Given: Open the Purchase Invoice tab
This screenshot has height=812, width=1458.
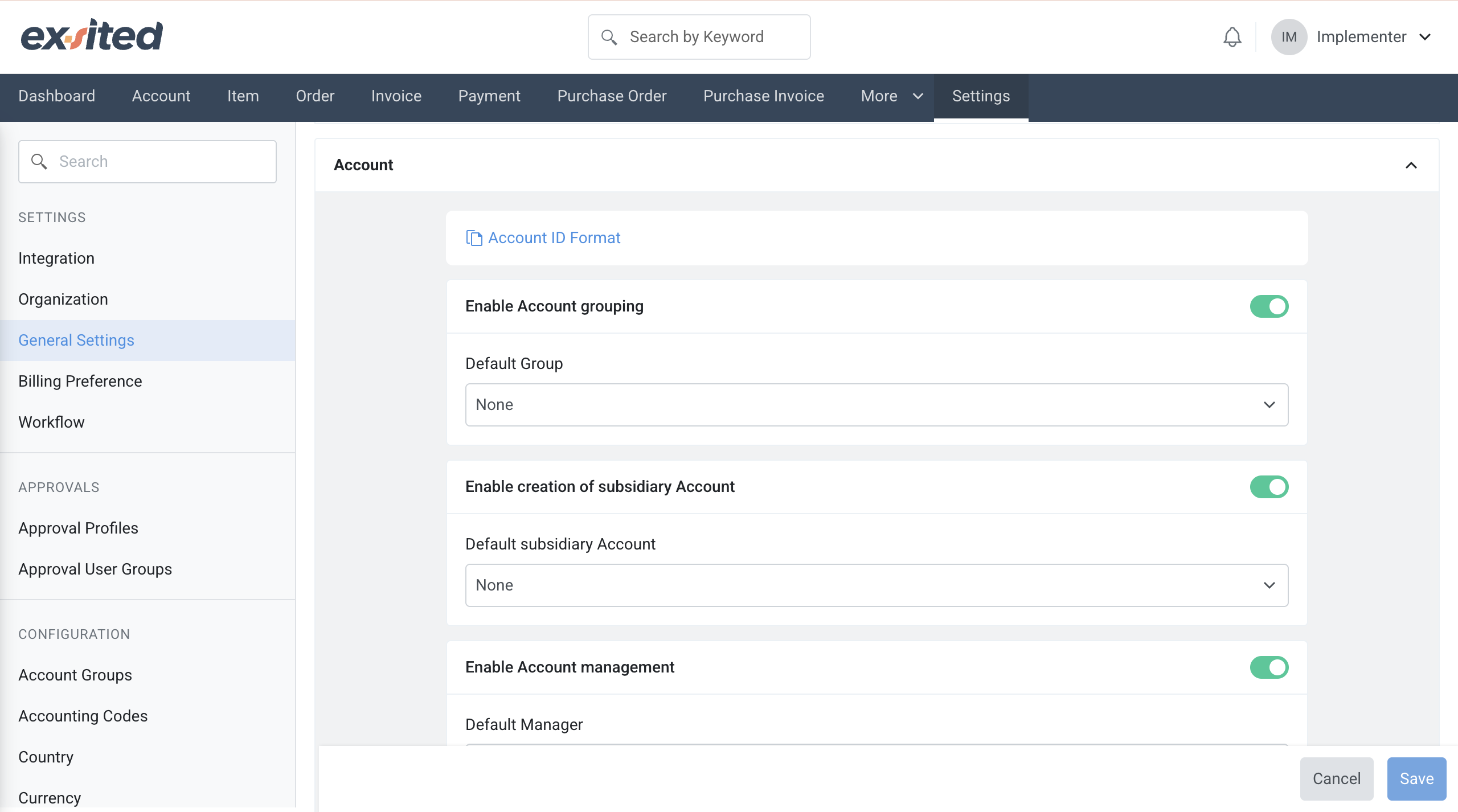Looking at the screenshot, I should coord(763,96).
